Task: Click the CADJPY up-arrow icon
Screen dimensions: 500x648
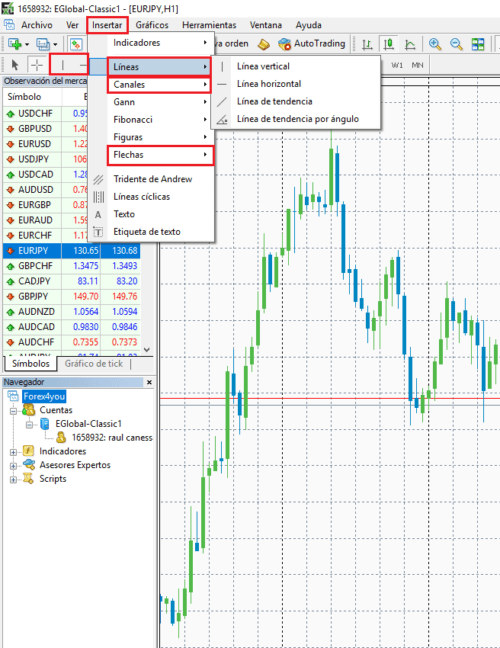Action: coord(10,281)
